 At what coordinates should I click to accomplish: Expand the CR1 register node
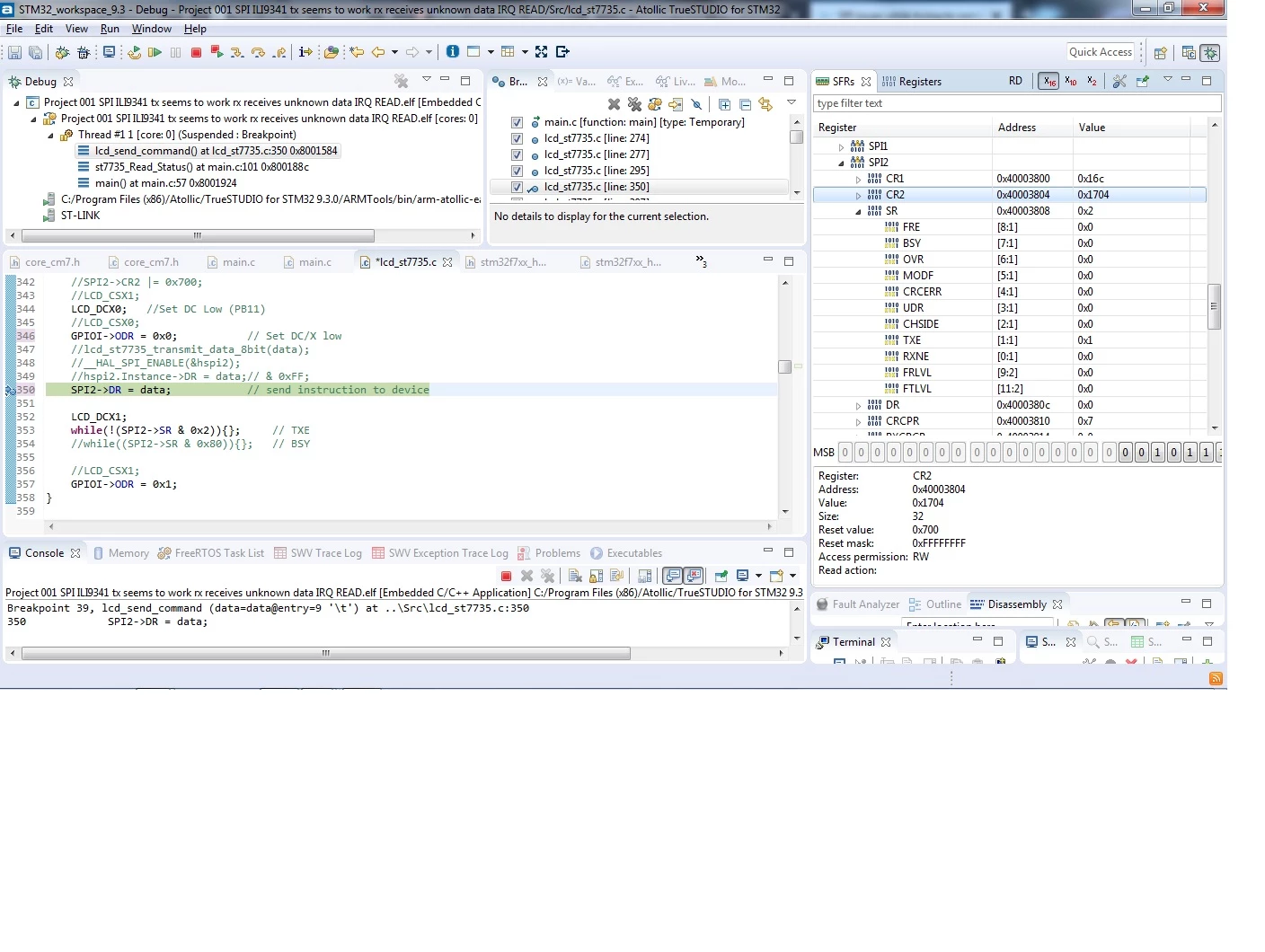click(858, 179)
